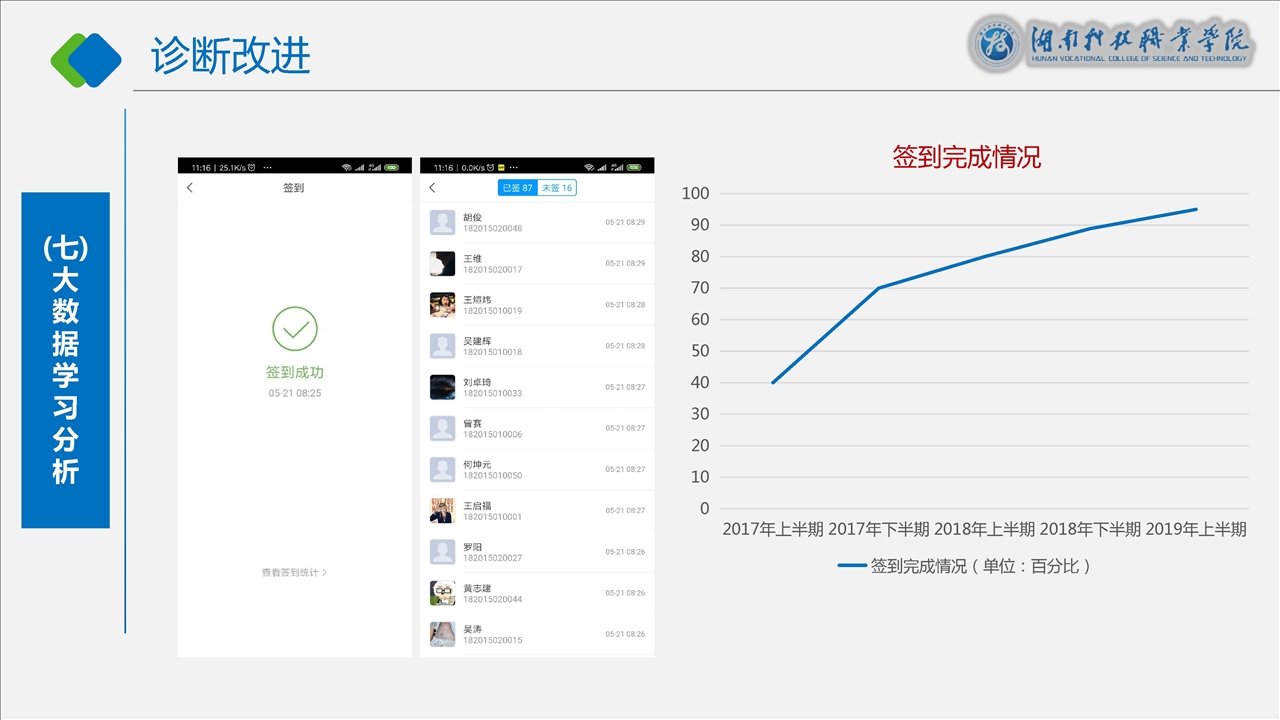Open the 查看签到统计 link

click(290, 572)
